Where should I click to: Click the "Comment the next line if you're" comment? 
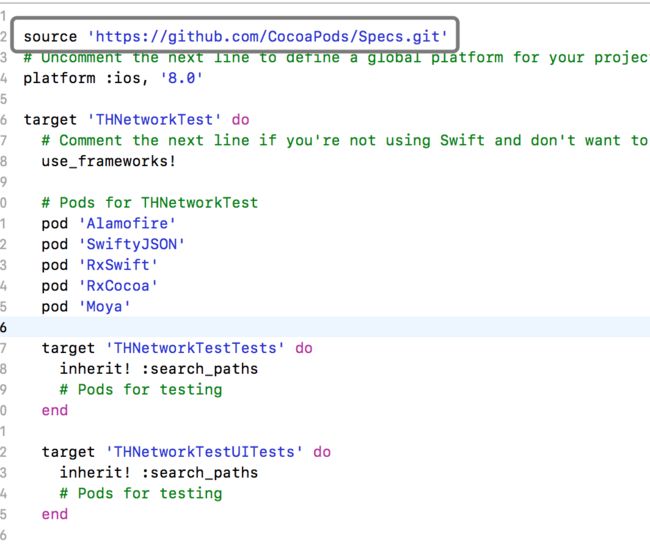(345, 140)
